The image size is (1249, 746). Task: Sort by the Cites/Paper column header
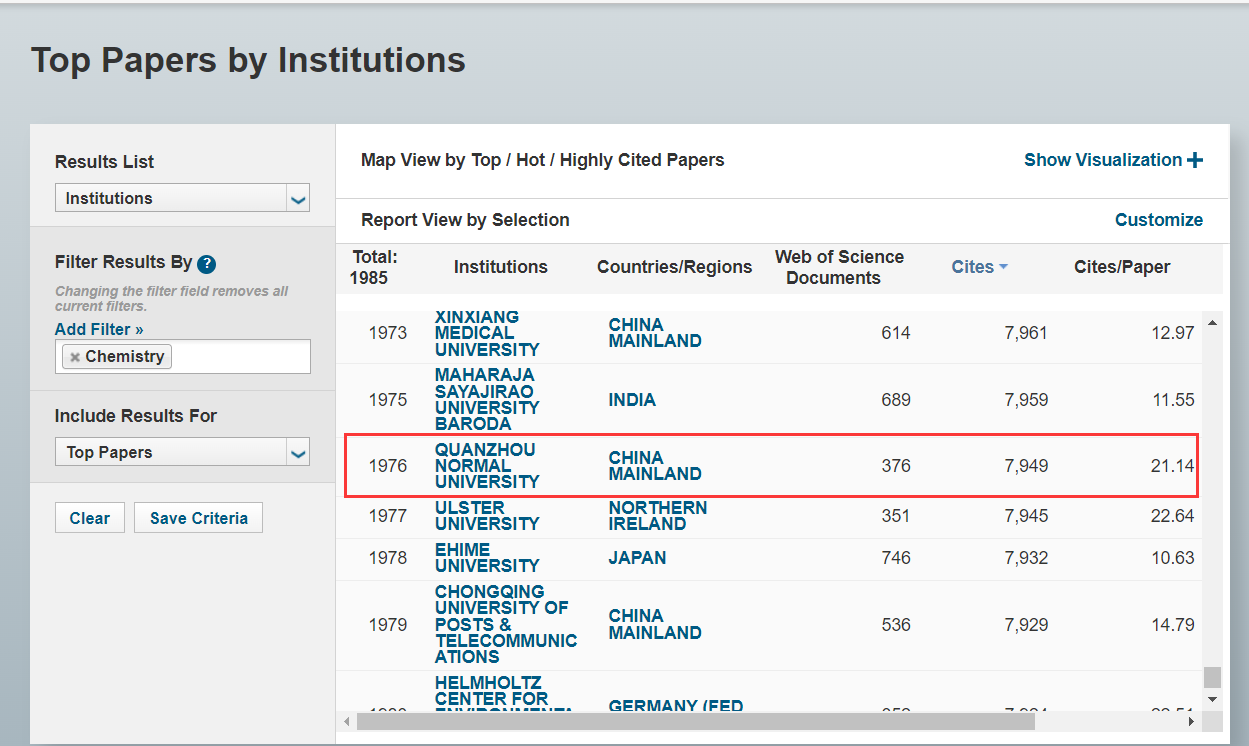(1121, 267)
